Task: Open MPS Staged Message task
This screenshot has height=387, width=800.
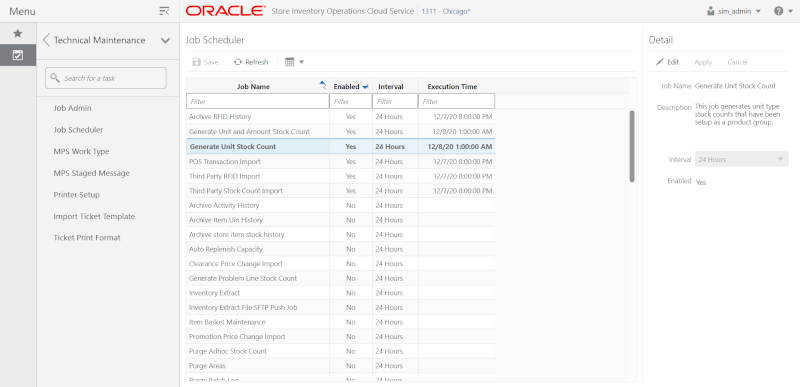Action: point(92,173)
